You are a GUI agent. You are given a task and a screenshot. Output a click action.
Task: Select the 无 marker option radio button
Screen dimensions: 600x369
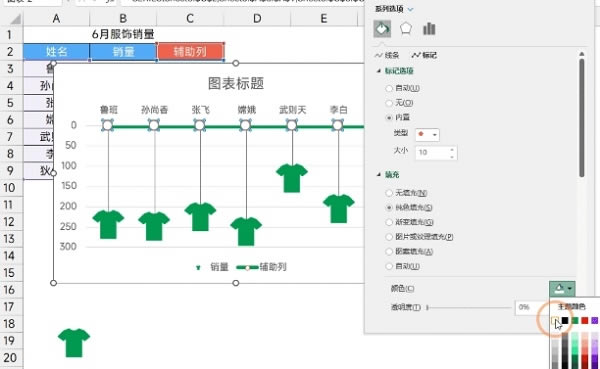pos(389,103)
